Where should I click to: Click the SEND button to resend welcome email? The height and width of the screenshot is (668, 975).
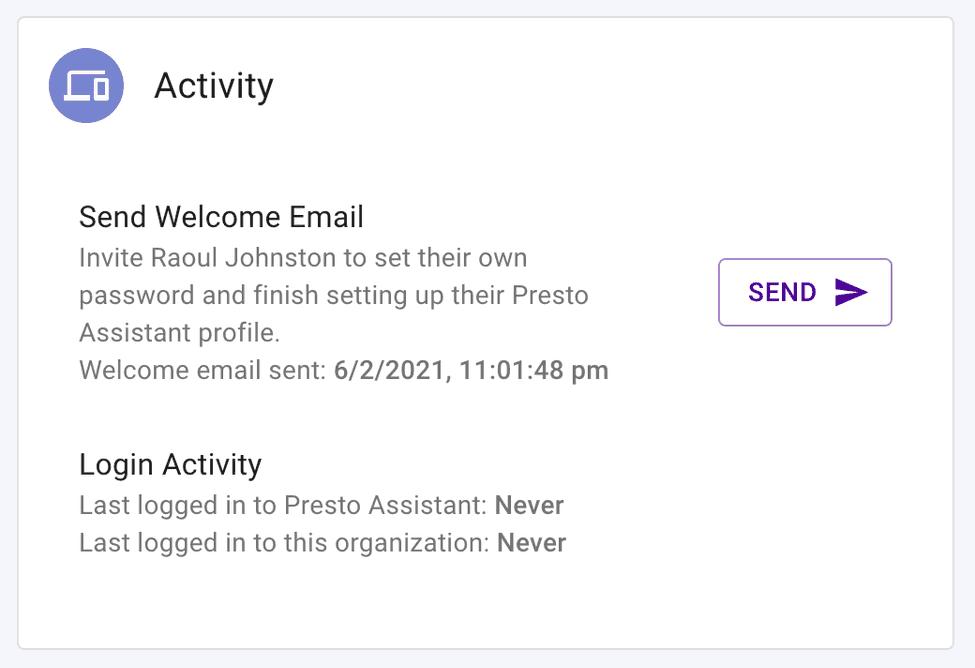tap(804, 292)
